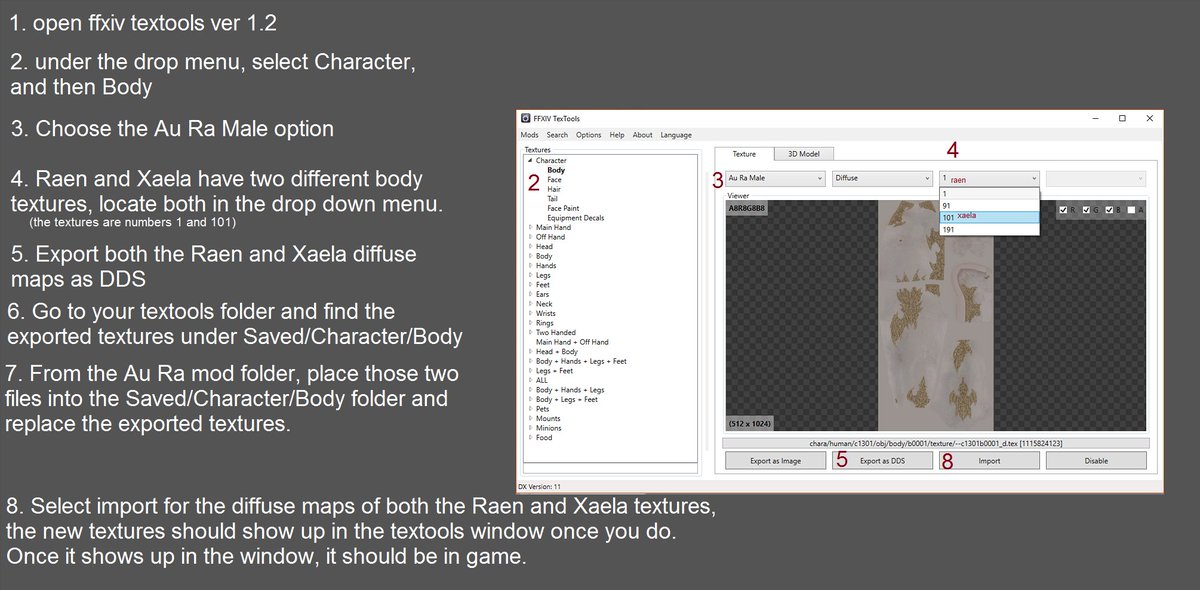The image size is (1200, 590).
Task: Select the Neck tree row
Action: (544, 304)
